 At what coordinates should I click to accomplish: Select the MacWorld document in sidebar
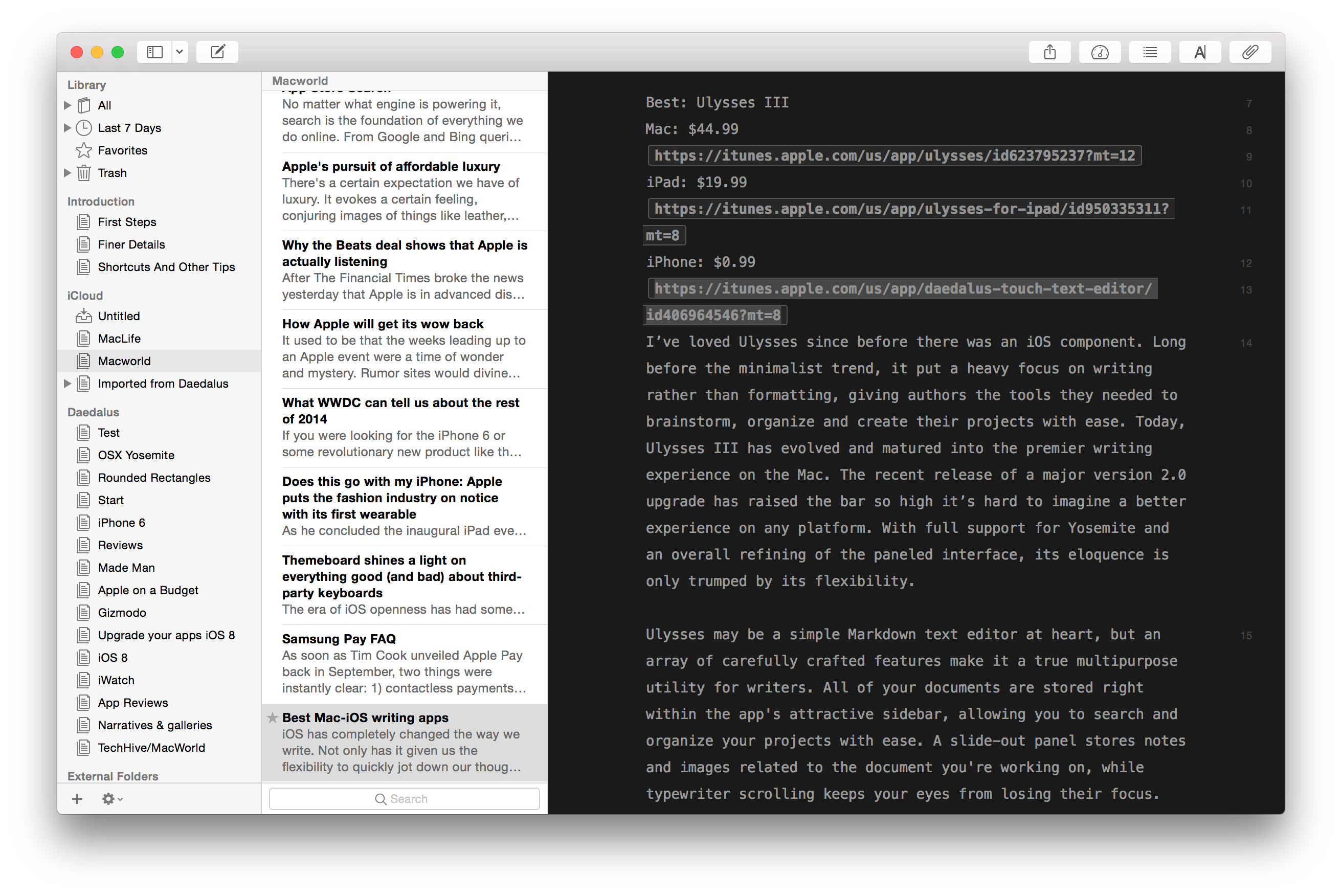pyautogui.click(x=123, y=360)
